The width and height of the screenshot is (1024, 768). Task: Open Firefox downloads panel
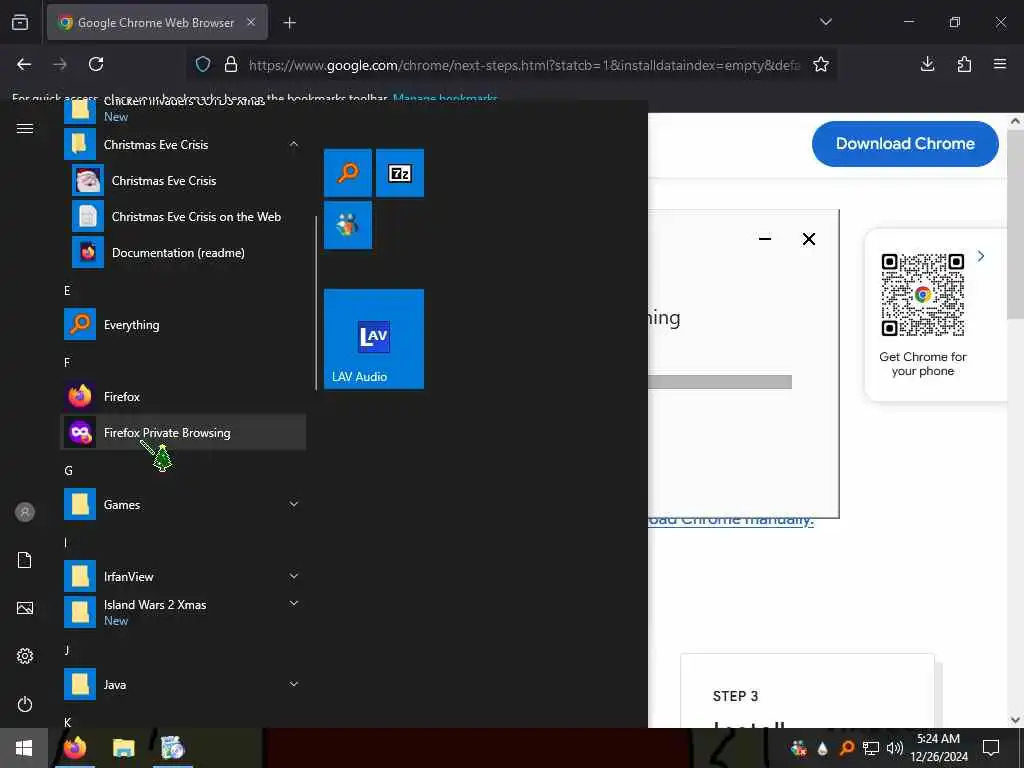click(927, 64)
